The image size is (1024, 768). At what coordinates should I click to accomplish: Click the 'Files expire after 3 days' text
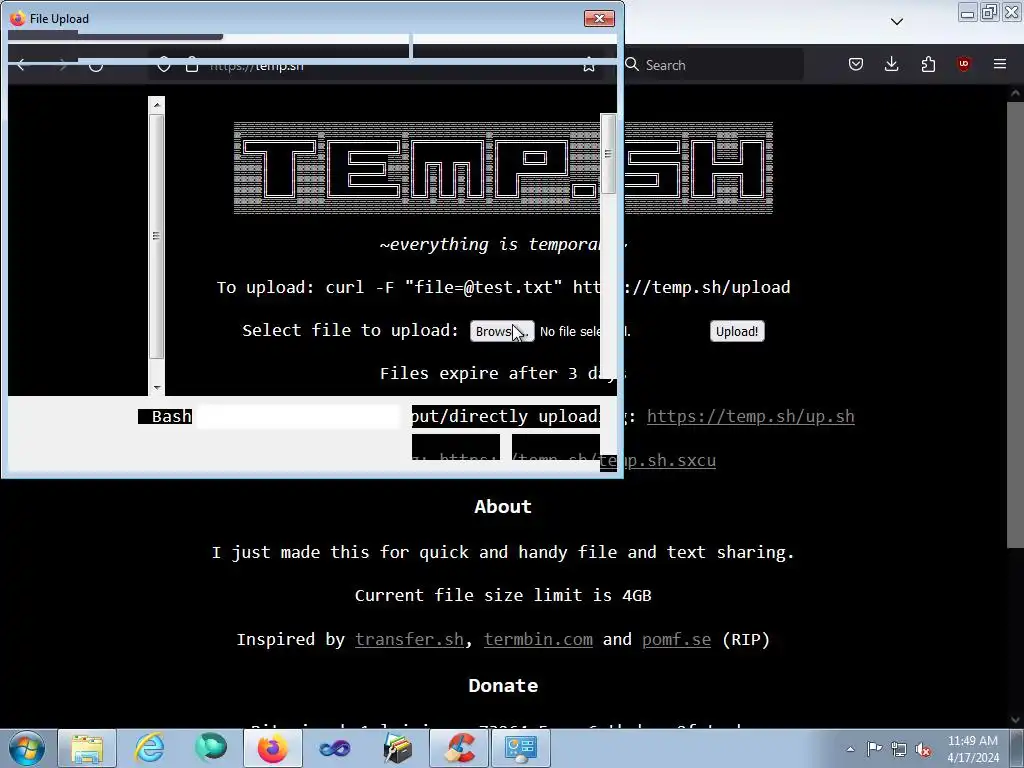tap(503, 374)
